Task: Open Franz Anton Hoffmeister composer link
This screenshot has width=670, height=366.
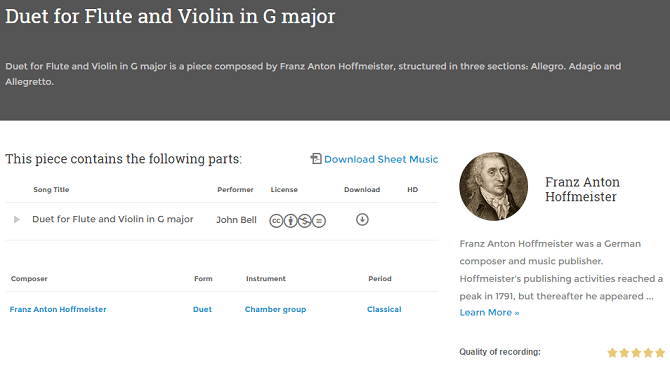Action: pyautogui.click(x=58, y=309)
